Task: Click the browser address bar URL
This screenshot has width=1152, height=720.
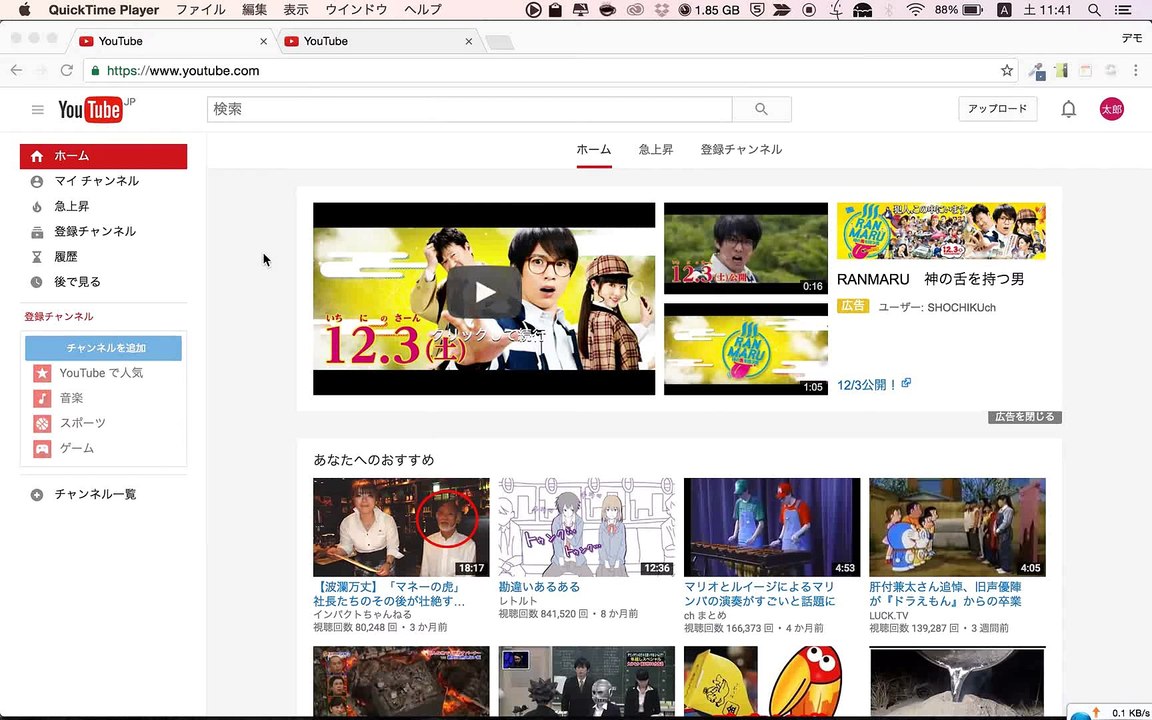Action: [183, 71]
